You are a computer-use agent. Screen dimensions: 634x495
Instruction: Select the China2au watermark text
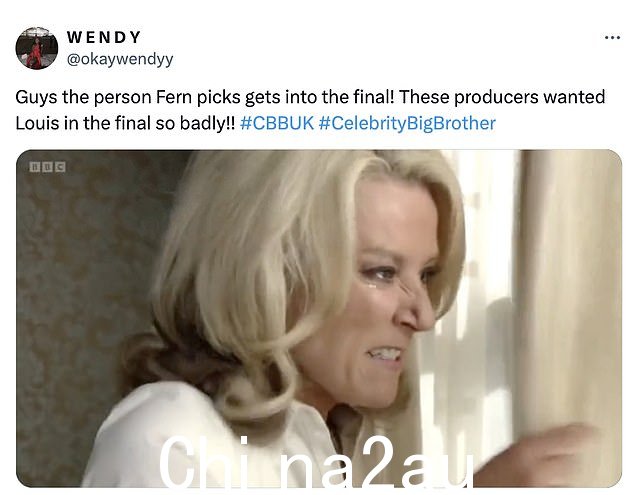pos(316,463)
